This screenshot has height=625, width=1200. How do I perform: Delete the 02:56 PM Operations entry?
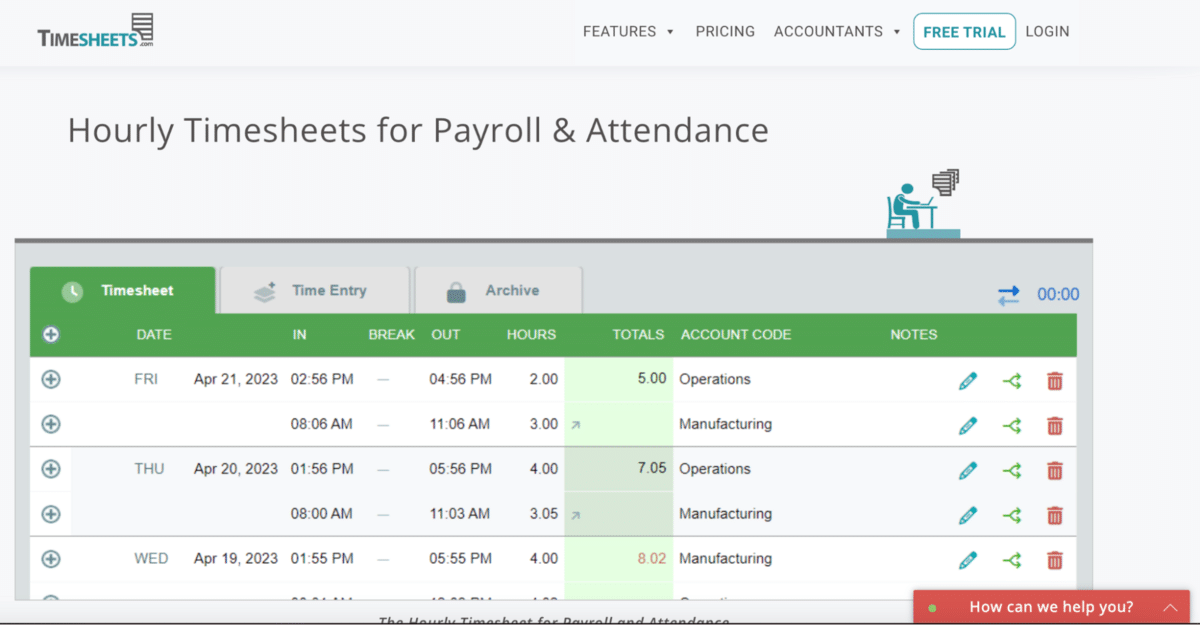1054,380
